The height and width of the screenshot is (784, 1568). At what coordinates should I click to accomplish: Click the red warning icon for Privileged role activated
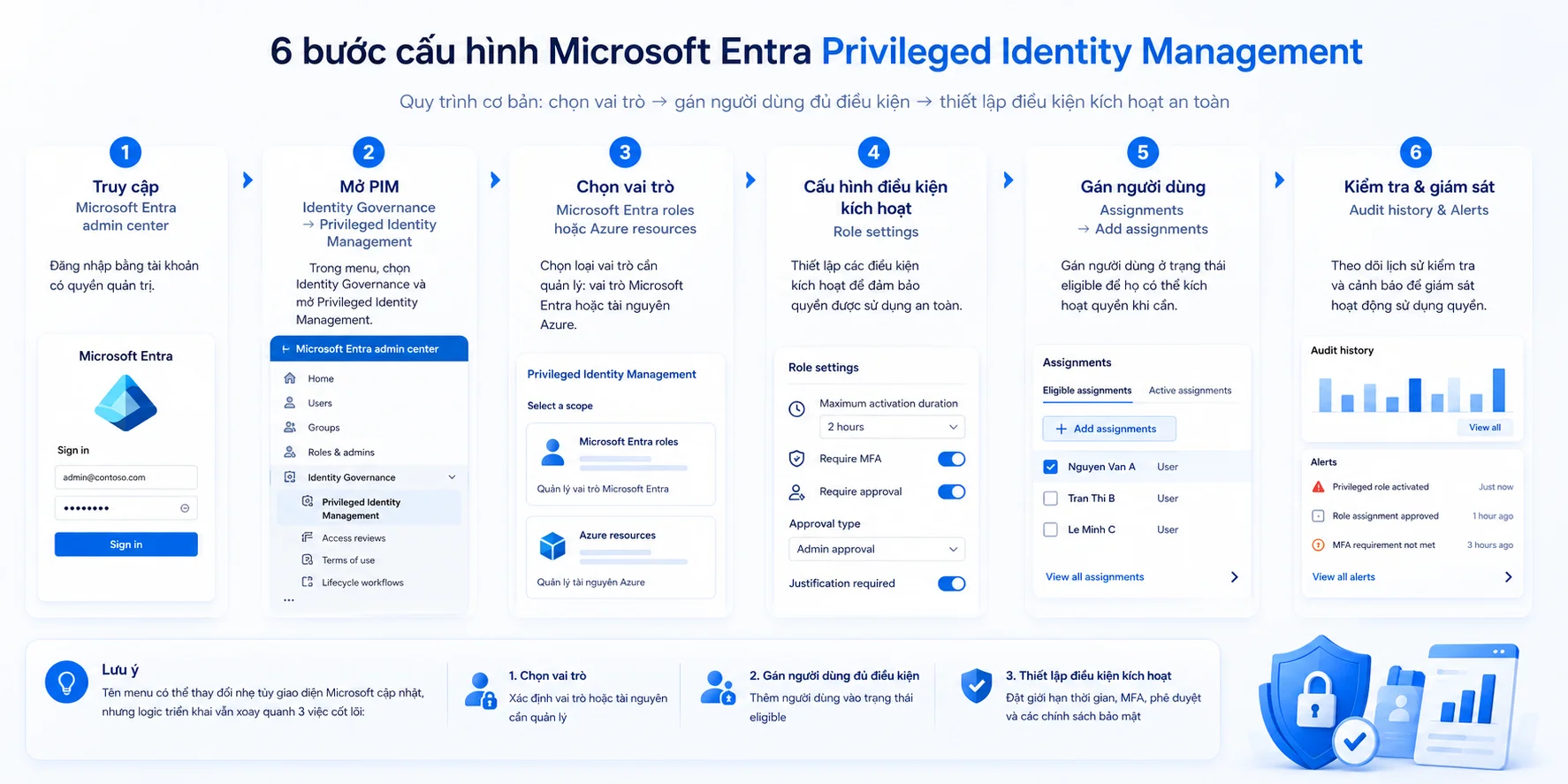click(1318, 487)
